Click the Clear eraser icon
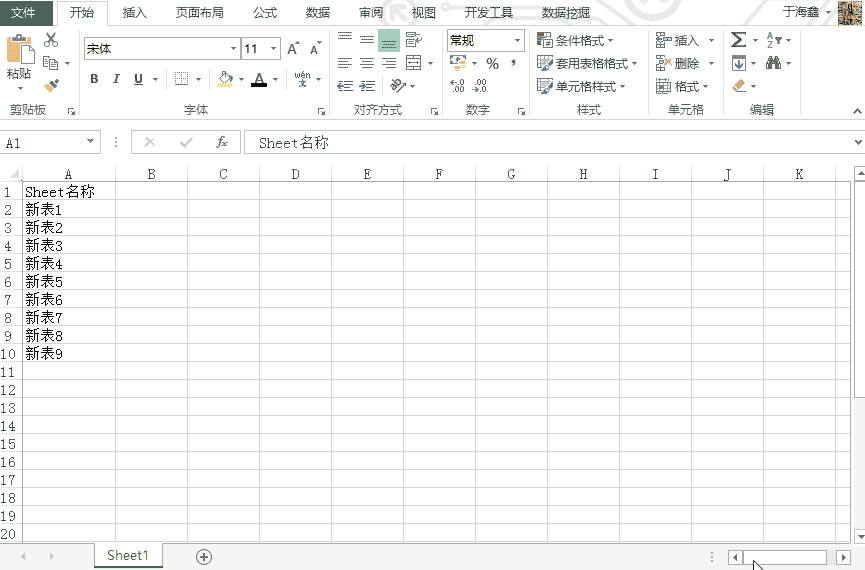865x570 pixels. coord(739,86)
